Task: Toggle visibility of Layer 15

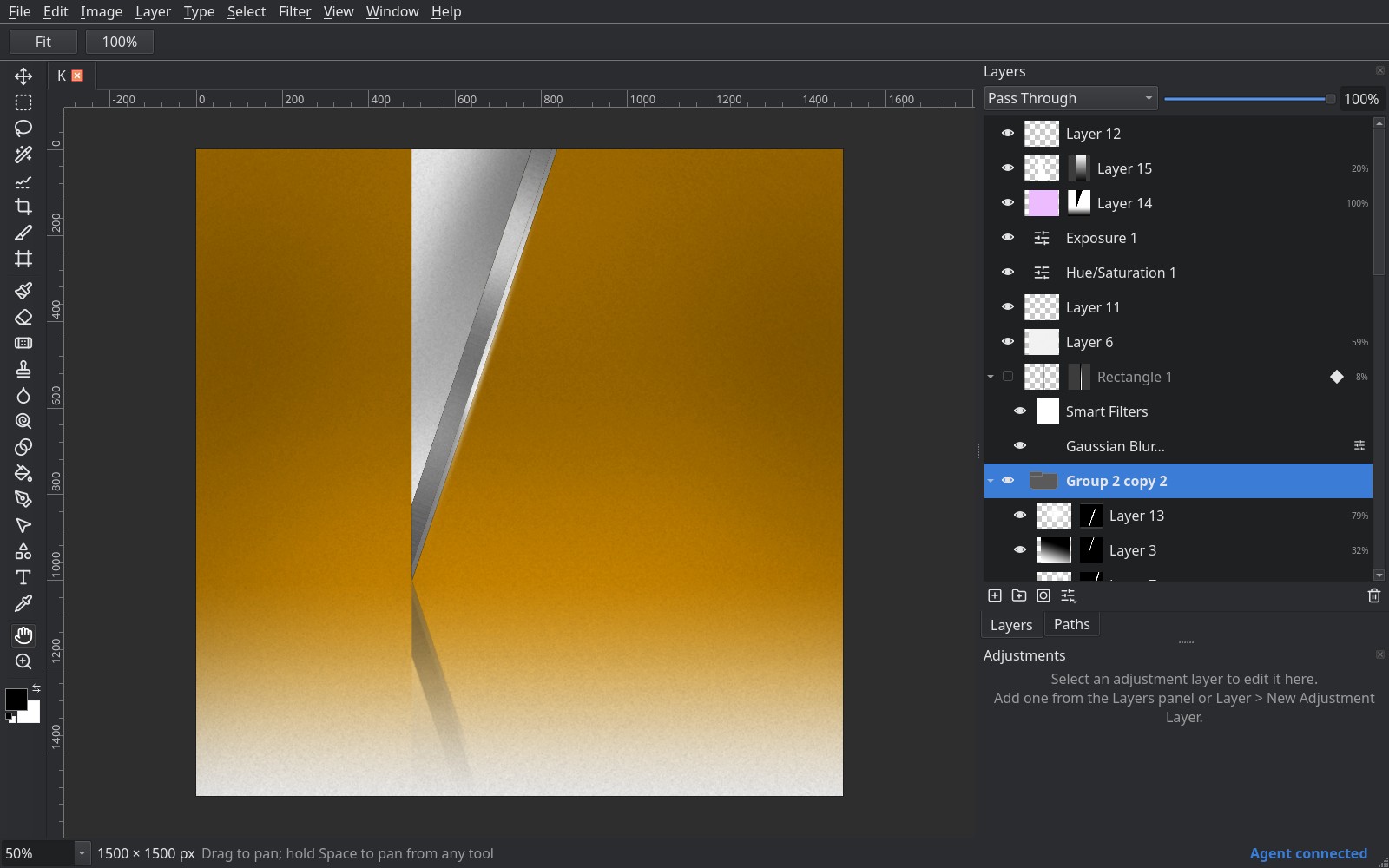Action: coord(1008,168)
